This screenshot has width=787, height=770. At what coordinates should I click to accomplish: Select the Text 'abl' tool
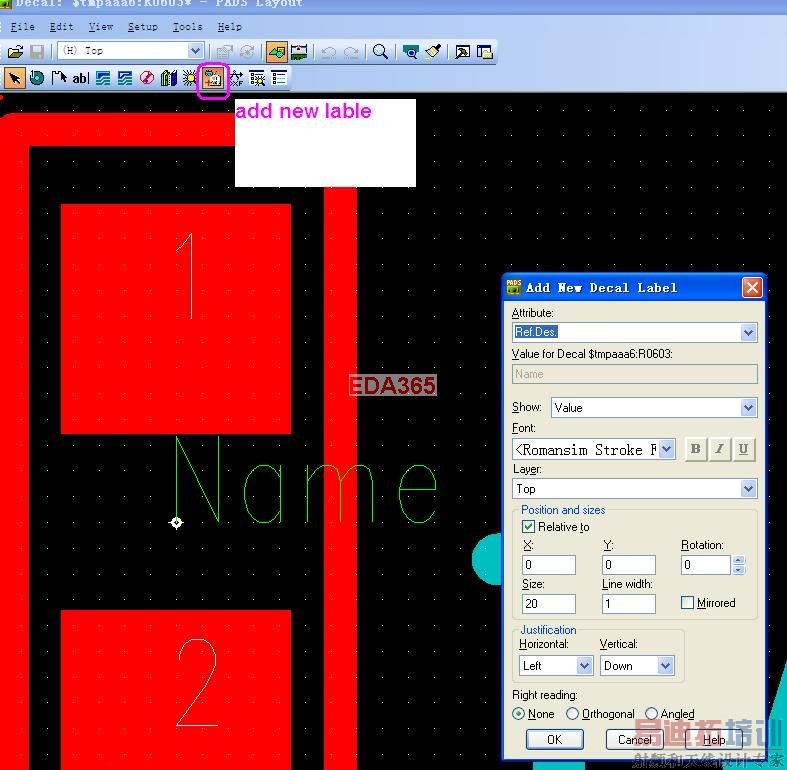[x=81, y=78]
